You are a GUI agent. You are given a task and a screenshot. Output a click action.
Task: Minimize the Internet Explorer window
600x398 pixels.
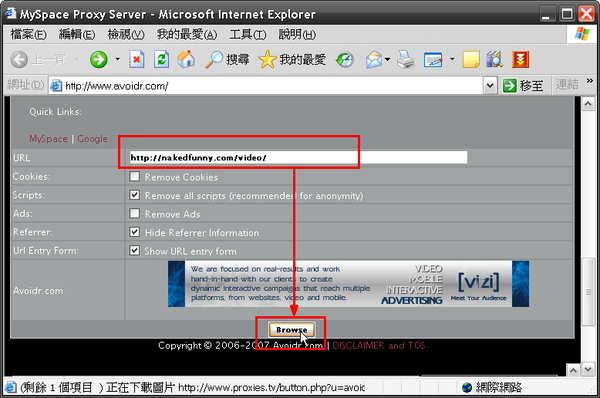tap(547, 14)
